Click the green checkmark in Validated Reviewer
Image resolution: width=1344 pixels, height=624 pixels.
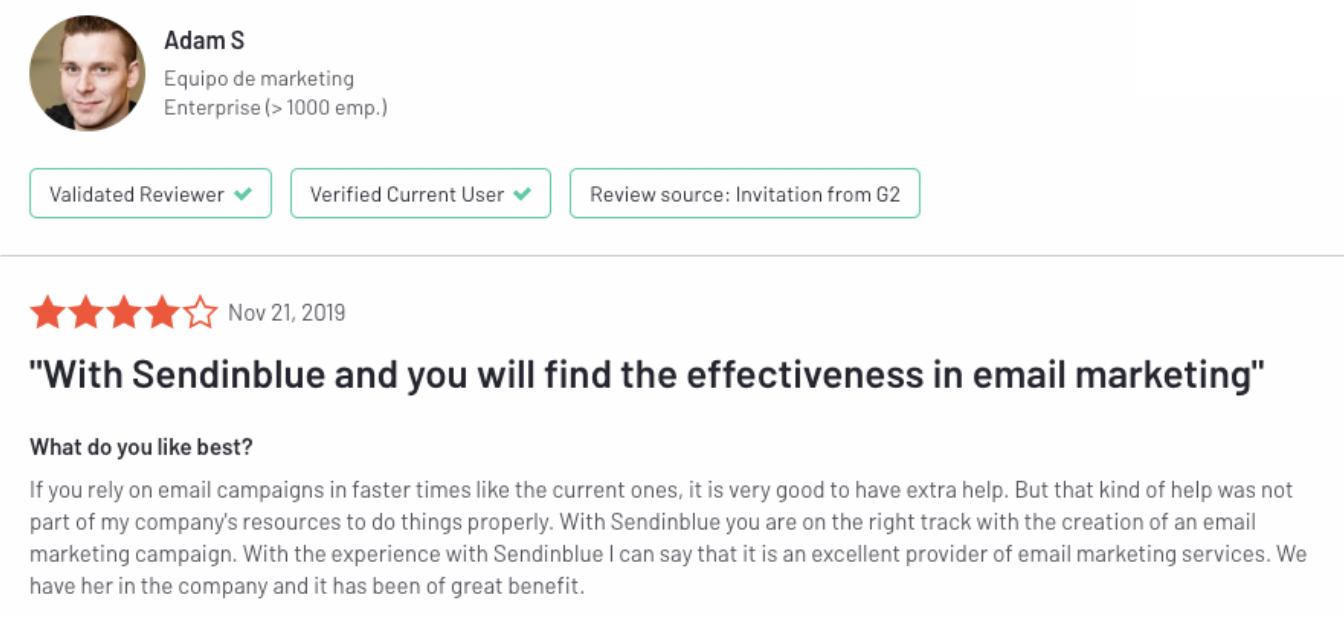pyautogui.click(x=242, y=194)
